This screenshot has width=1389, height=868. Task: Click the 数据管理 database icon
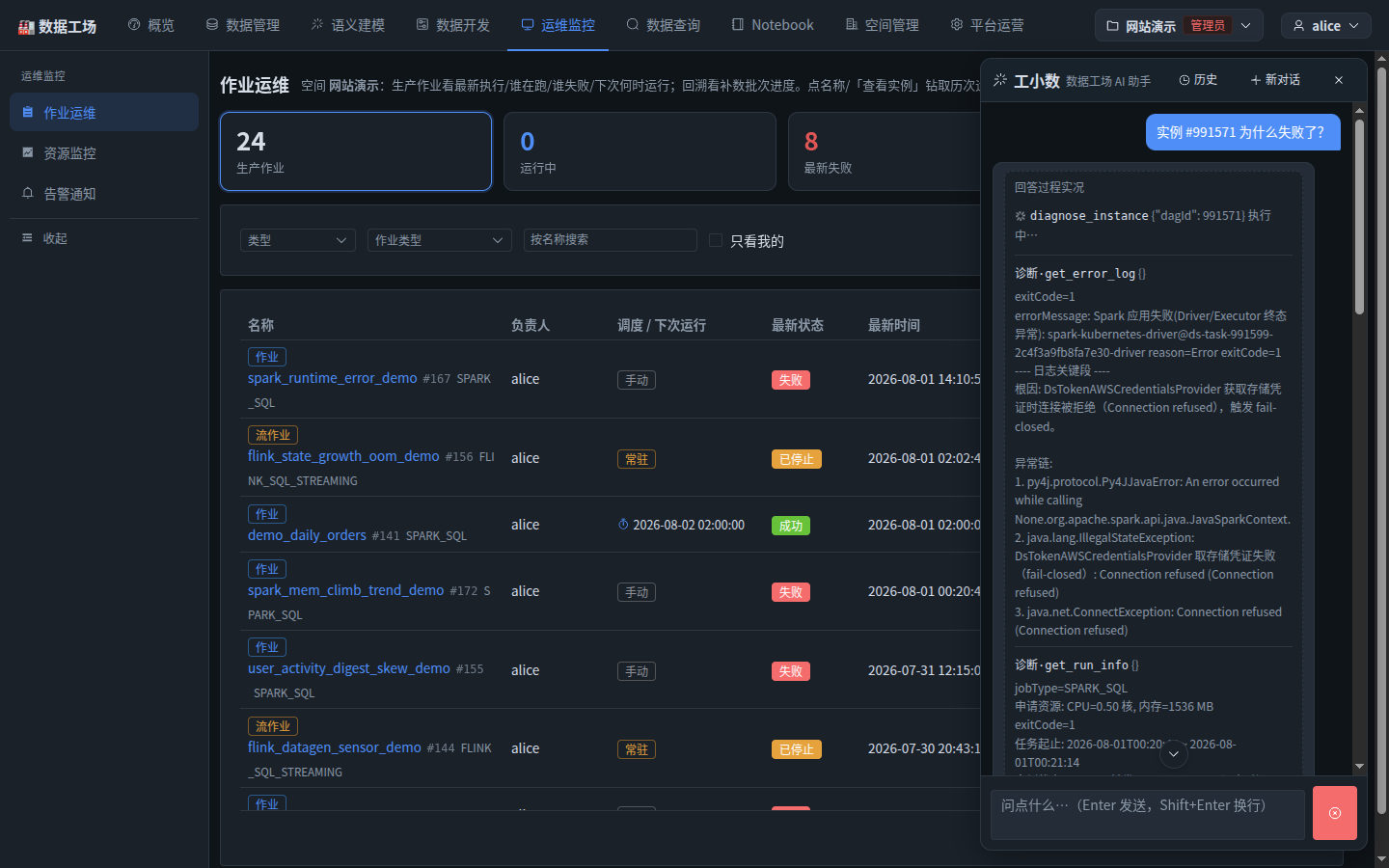click(212, 25)
